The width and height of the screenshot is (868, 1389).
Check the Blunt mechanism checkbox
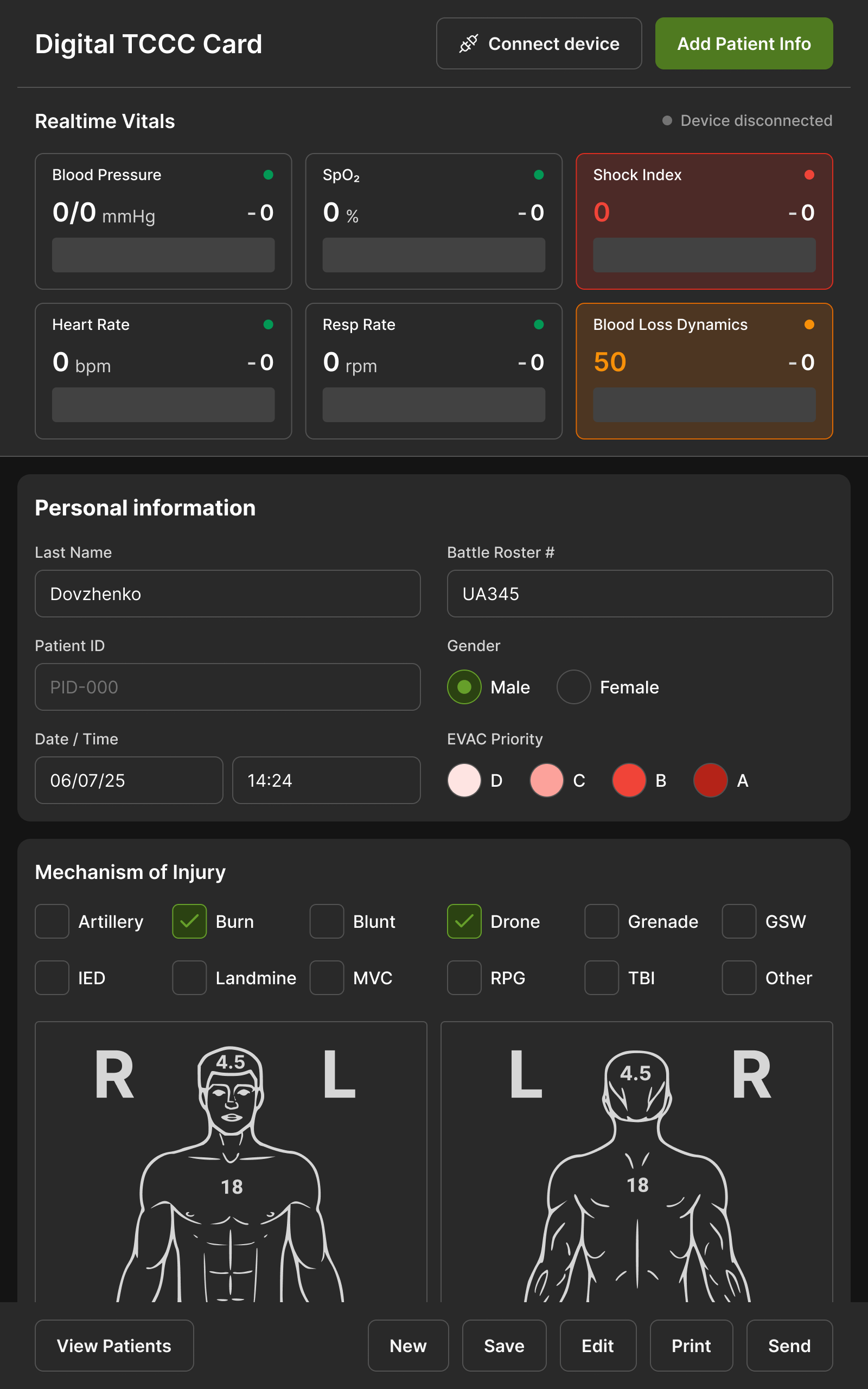pos(327,921)
